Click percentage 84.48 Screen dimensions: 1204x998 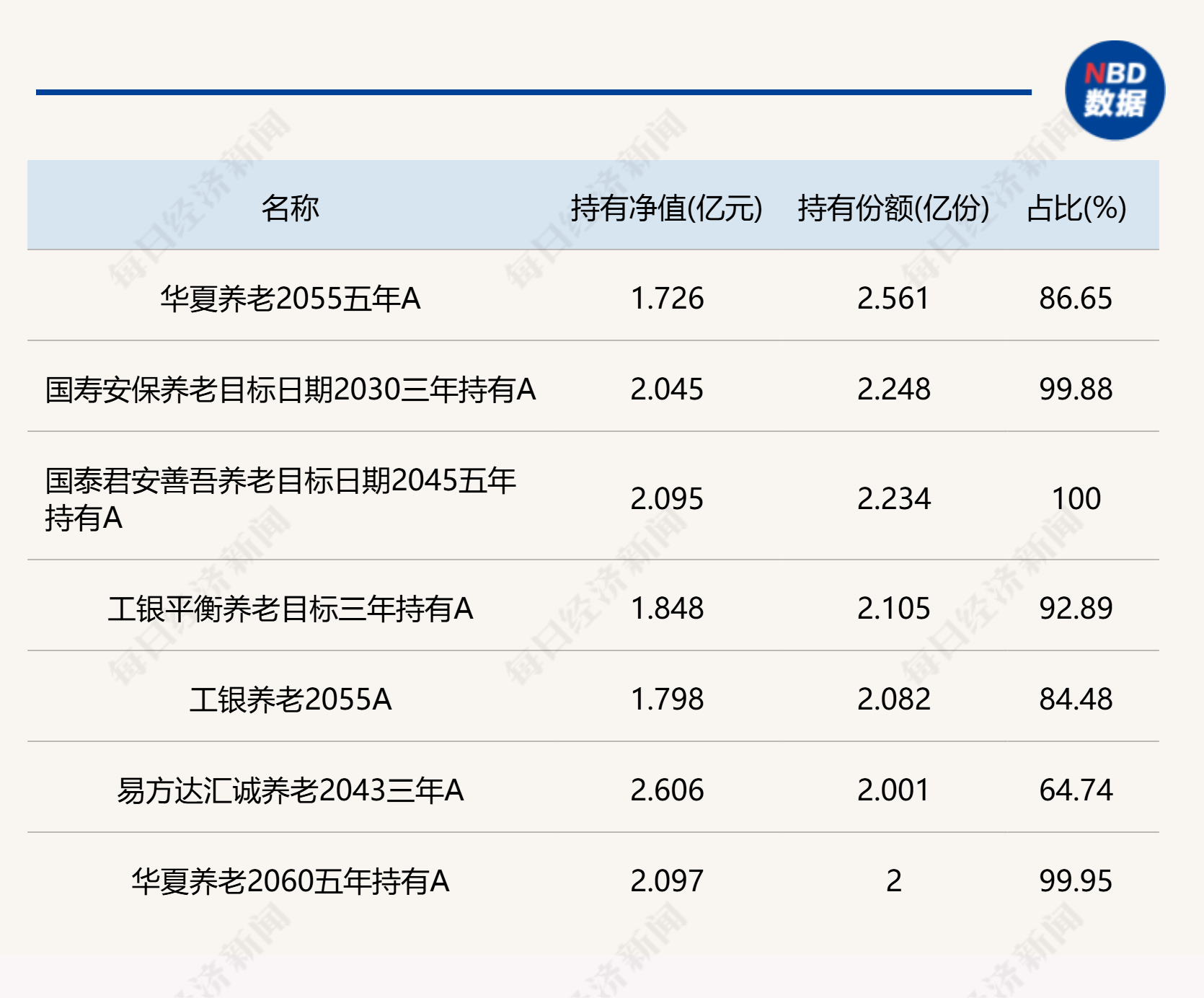pos(1076,699)
